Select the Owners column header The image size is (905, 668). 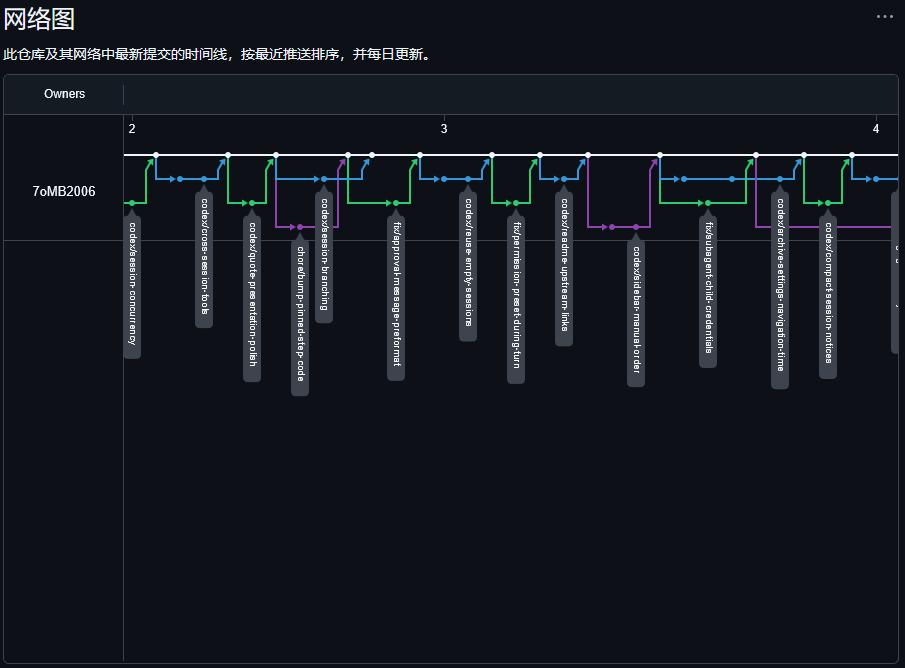(x=64, y=94)
